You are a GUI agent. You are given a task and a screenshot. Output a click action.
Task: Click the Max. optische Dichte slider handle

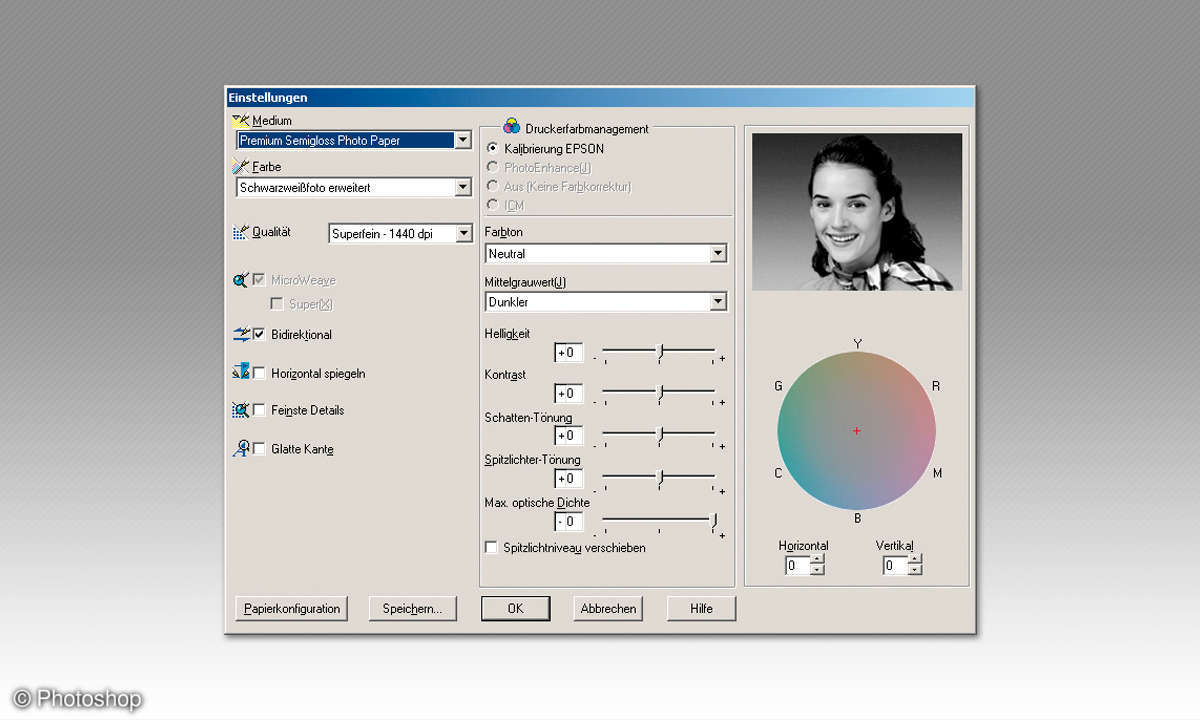pyautogui.click(x=714, y=521)
